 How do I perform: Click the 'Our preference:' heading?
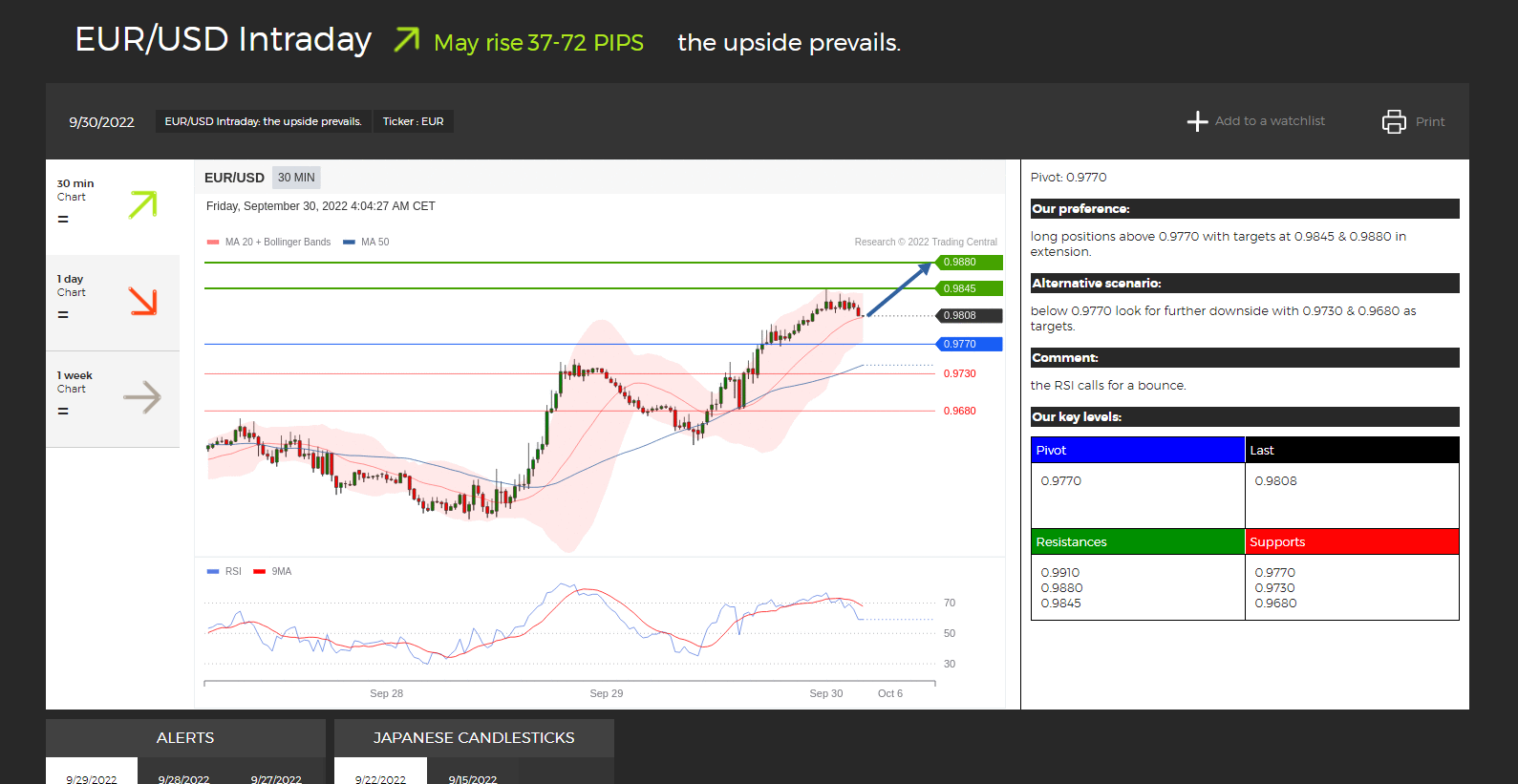1245,208
